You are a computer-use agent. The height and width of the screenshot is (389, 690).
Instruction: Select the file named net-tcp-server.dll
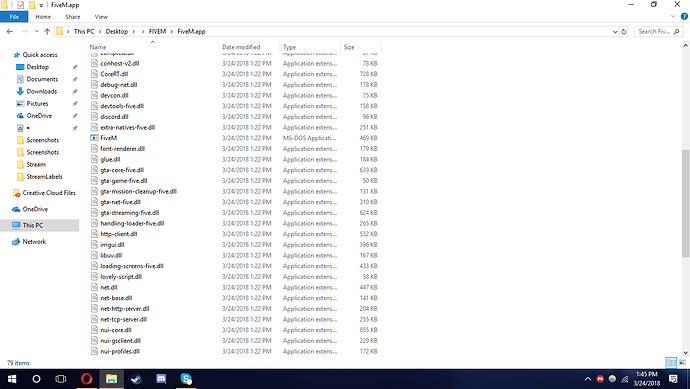pyautogui.click(x=124, y=319)
